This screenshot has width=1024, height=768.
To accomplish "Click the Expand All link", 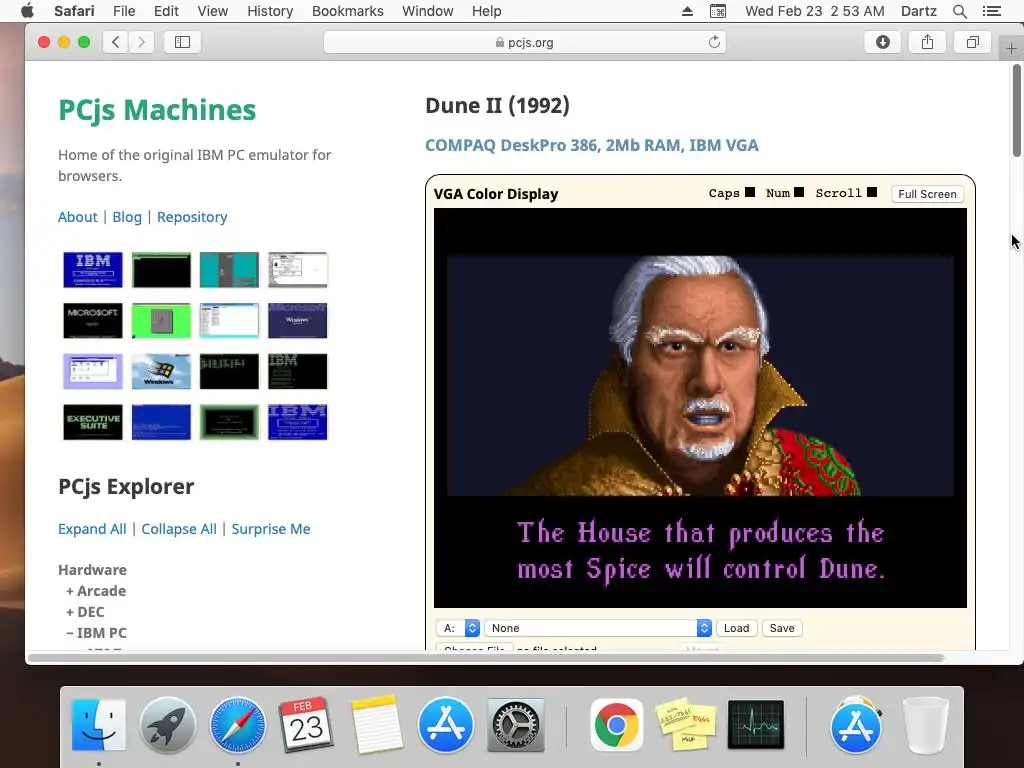I will (92, 529).
